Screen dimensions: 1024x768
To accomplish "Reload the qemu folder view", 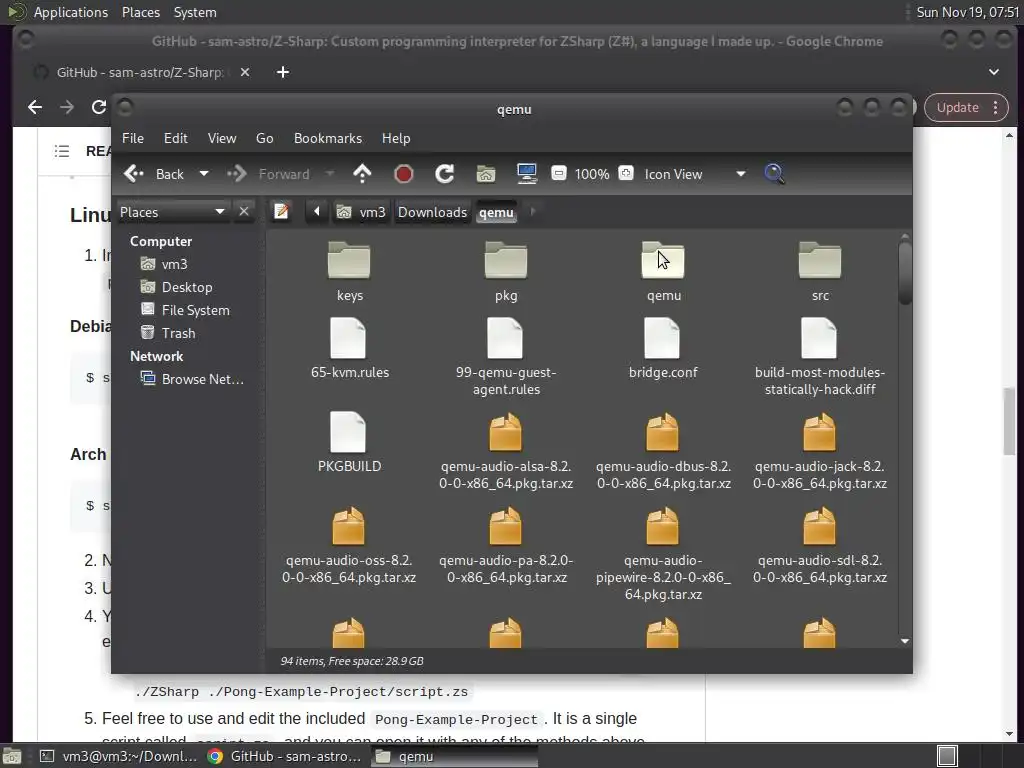I will click(x=445, y=174).
